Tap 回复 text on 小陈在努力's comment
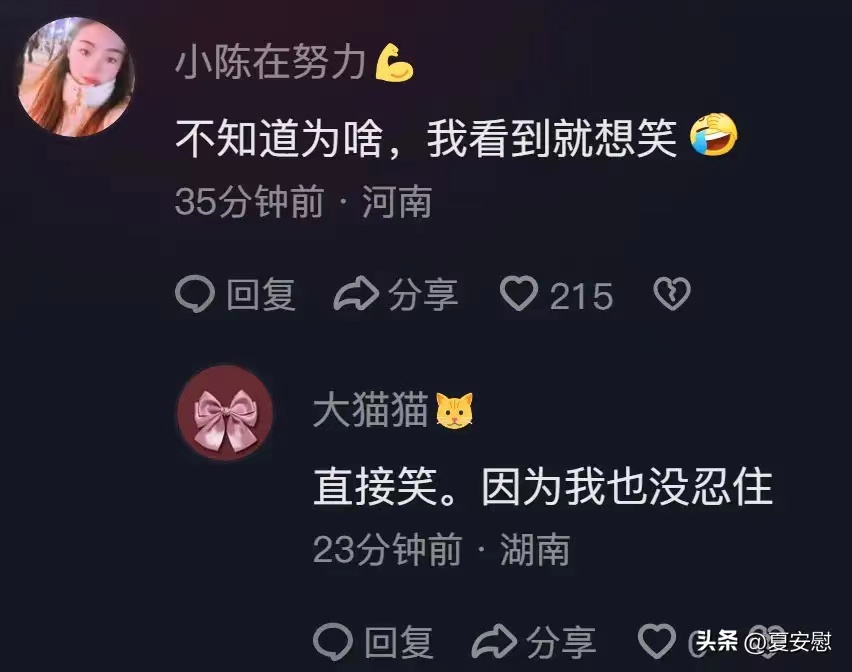The width and height of the screenshot is (852, 672). pyautogui.click(x=261, y=295)
